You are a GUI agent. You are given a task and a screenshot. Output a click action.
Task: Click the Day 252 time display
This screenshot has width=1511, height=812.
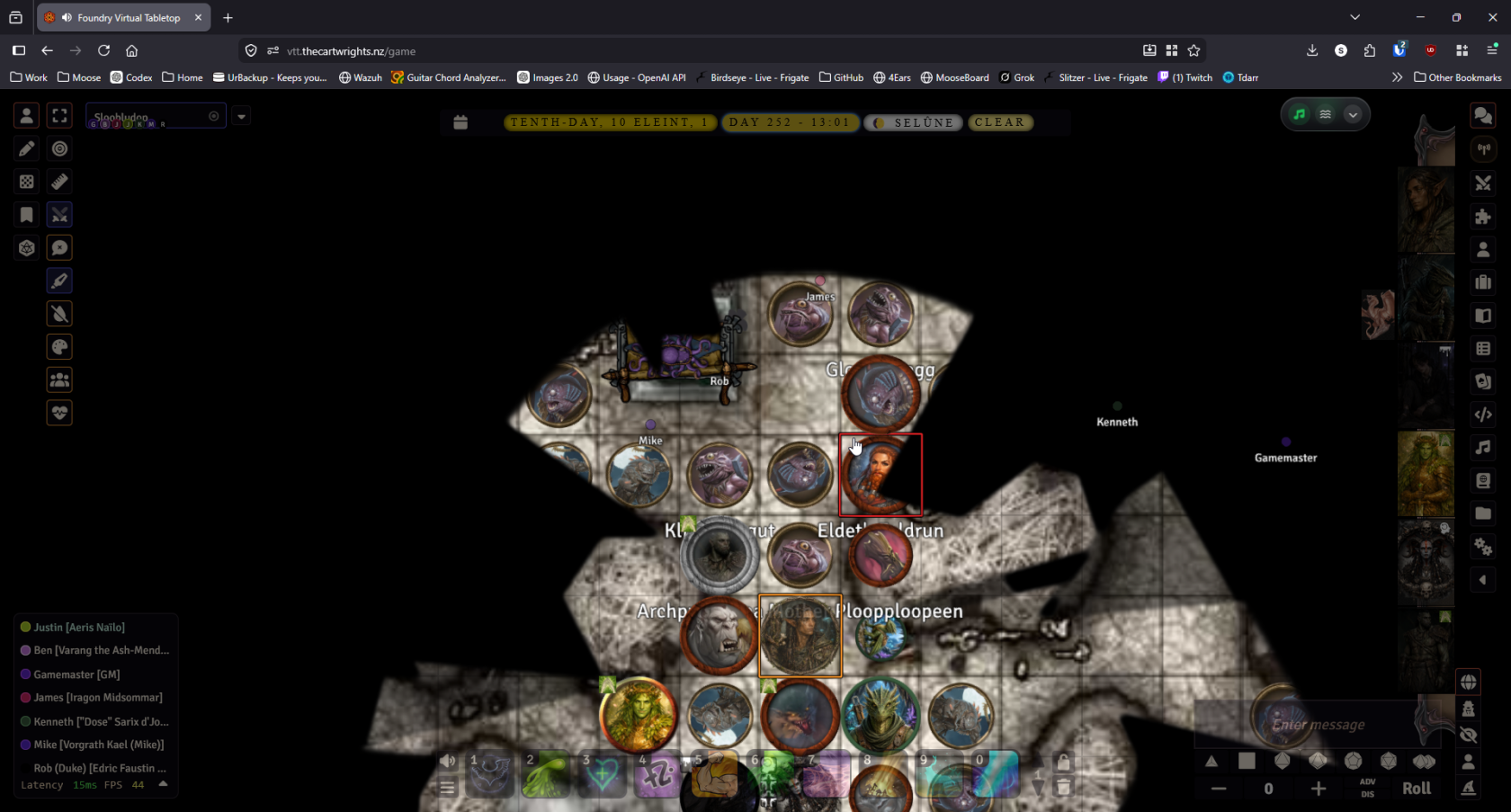(x=789, y=122)
